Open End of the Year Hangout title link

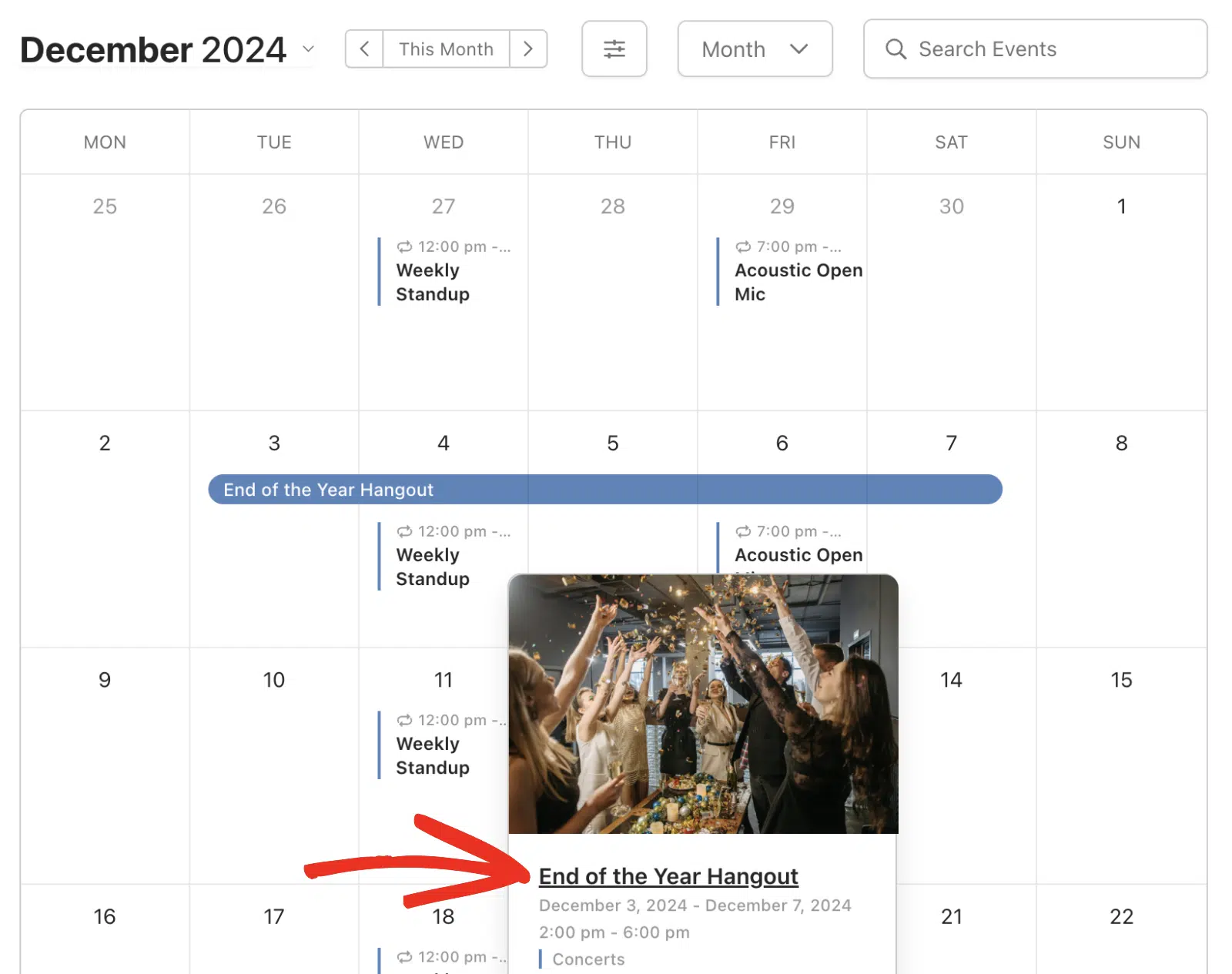tap(668, 876)
